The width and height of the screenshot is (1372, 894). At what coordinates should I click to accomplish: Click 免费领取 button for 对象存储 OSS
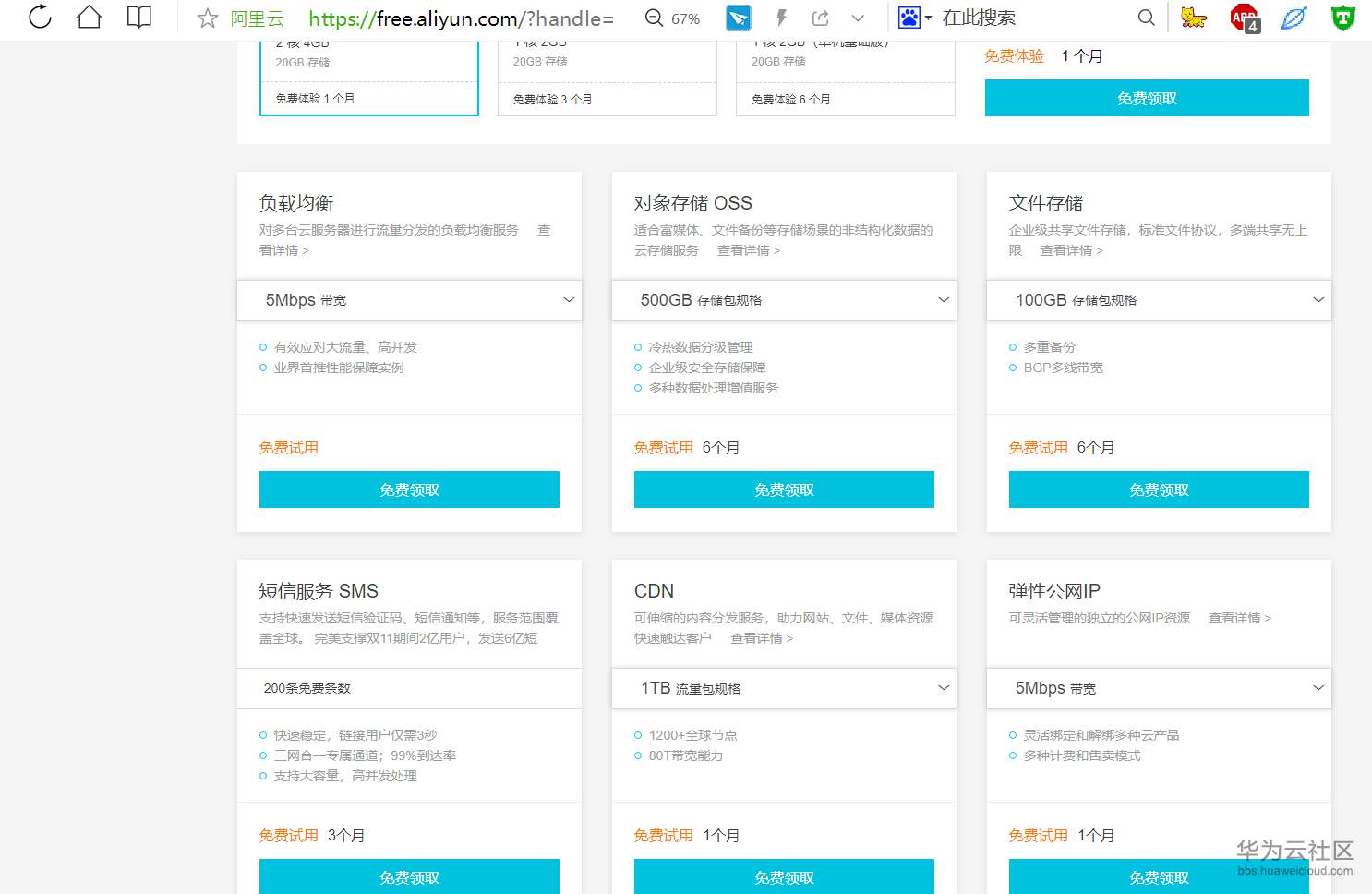[x=784, y=489]
